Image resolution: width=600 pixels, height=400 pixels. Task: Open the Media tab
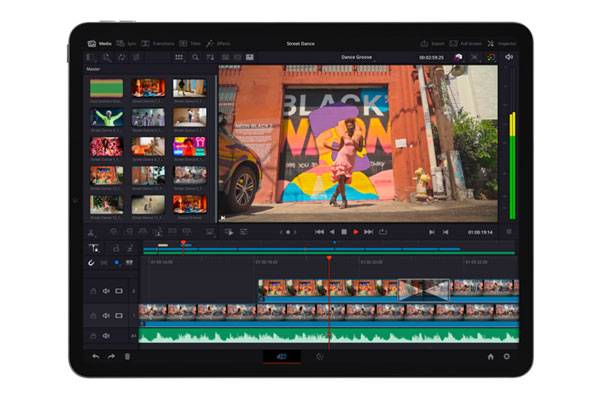[x=100, y=44]
